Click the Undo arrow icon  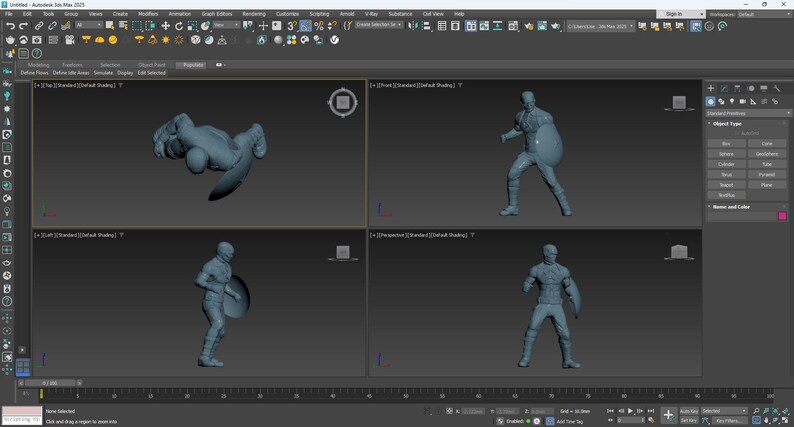[10, 25]
